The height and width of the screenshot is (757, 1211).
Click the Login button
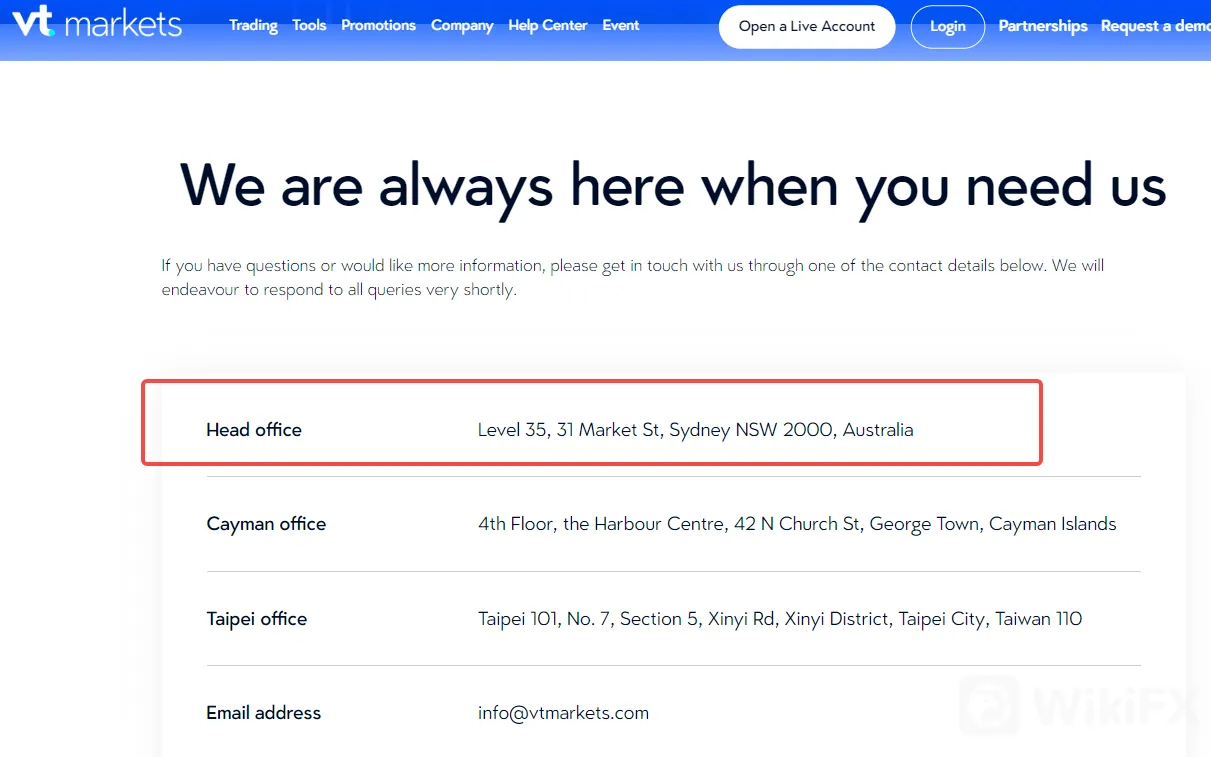948,26
